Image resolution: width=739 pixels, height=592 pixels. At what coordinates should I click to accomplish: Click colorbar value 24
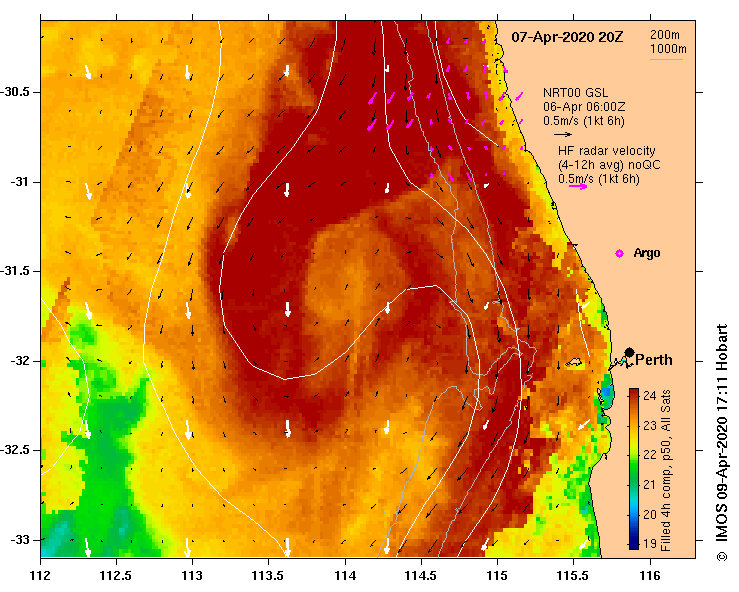[x=649, y=395]
